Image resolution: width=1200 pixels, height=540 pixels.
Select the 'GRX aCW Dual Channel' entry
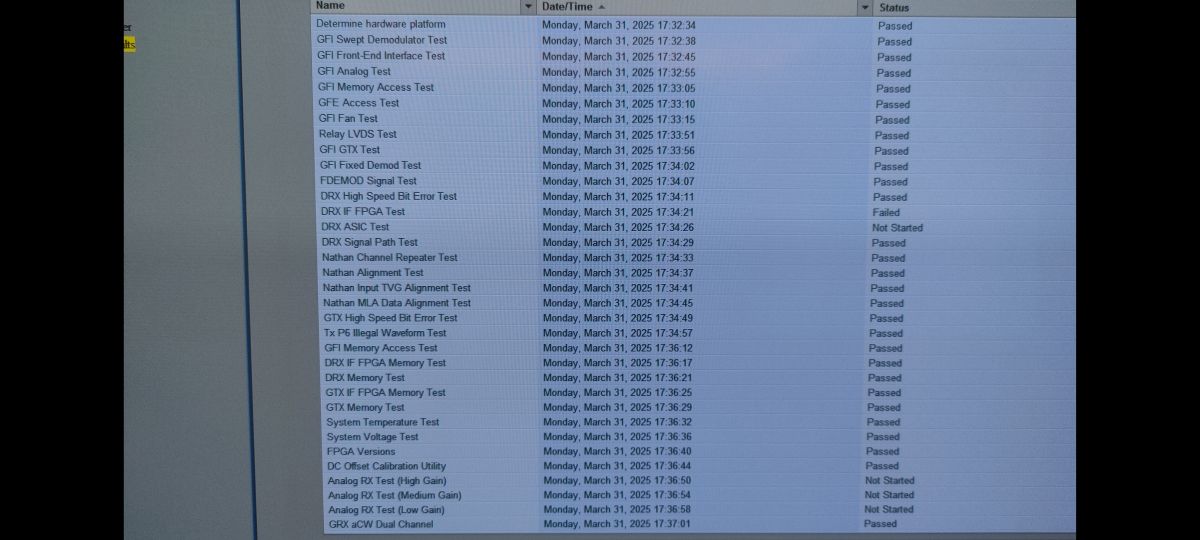pyautogui.click(x=381, y=524)
